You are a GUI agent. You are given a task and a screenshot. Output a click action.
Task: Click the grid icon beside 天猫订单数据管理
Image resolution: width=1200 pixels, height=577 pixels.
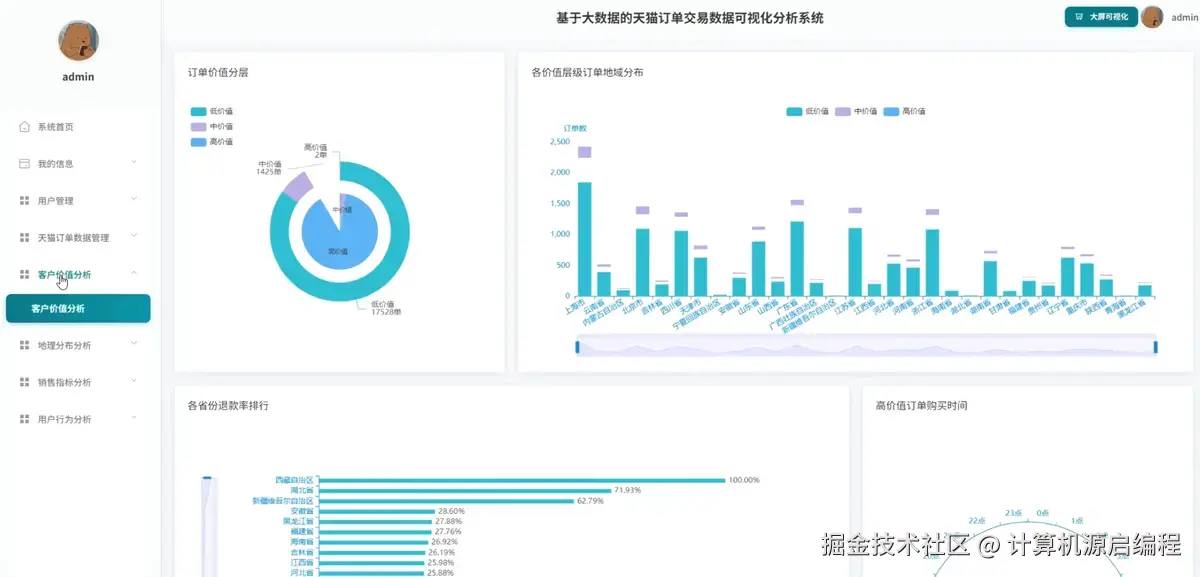[x=24, y=237]
